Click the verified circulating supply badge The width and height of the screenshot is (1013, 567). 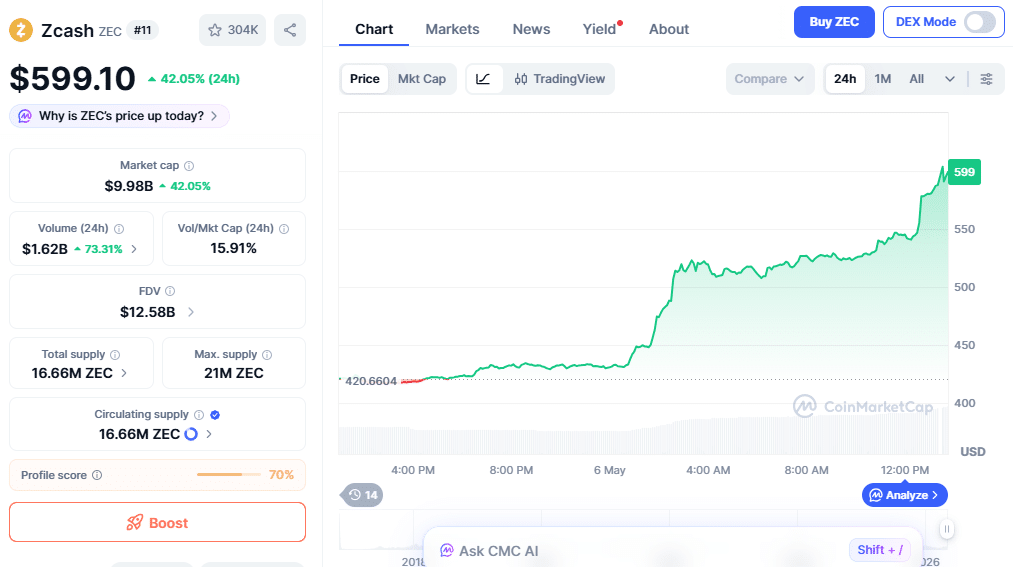point(215,415)
